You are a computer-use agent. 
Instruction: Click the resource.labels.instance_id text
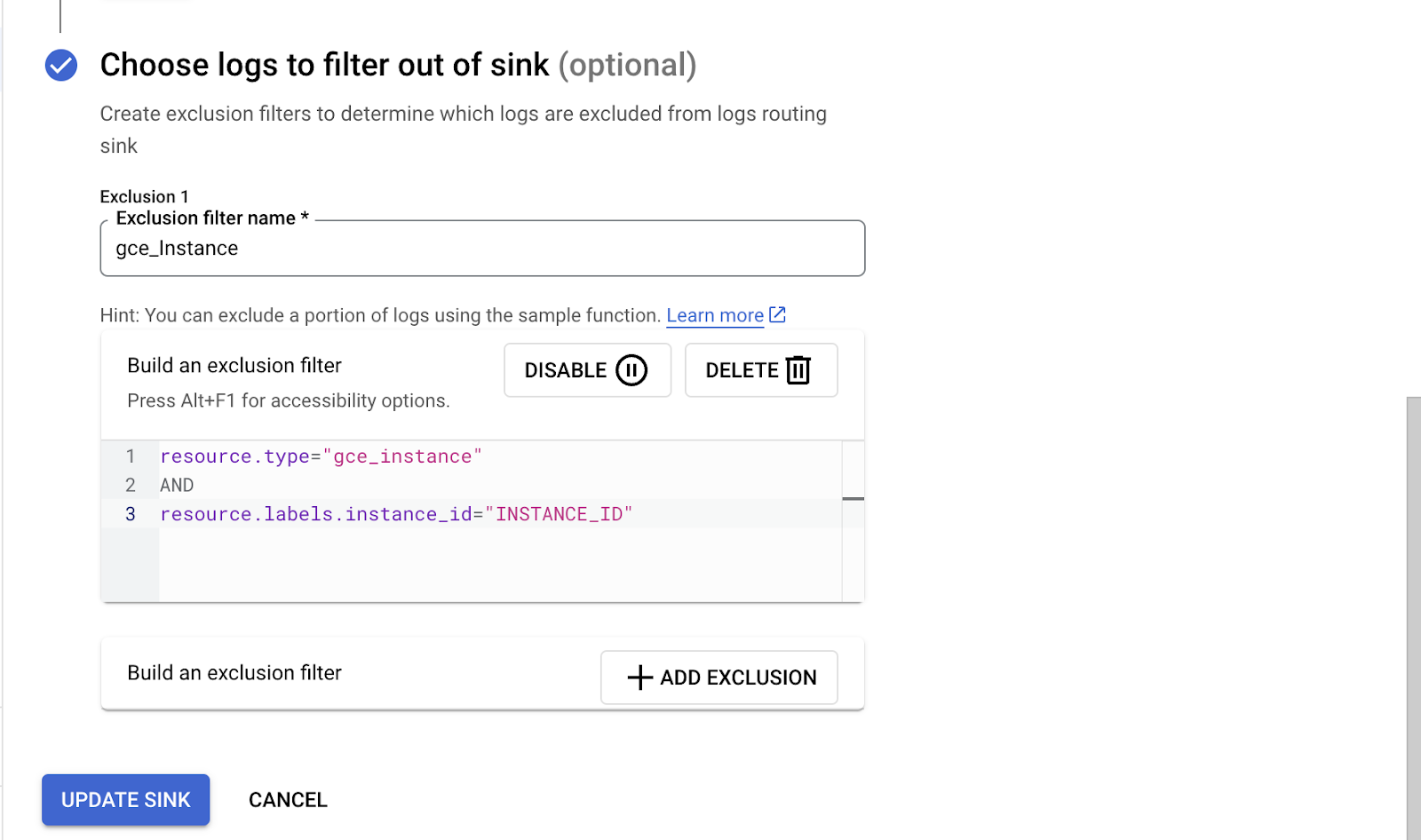click(315, 514)
